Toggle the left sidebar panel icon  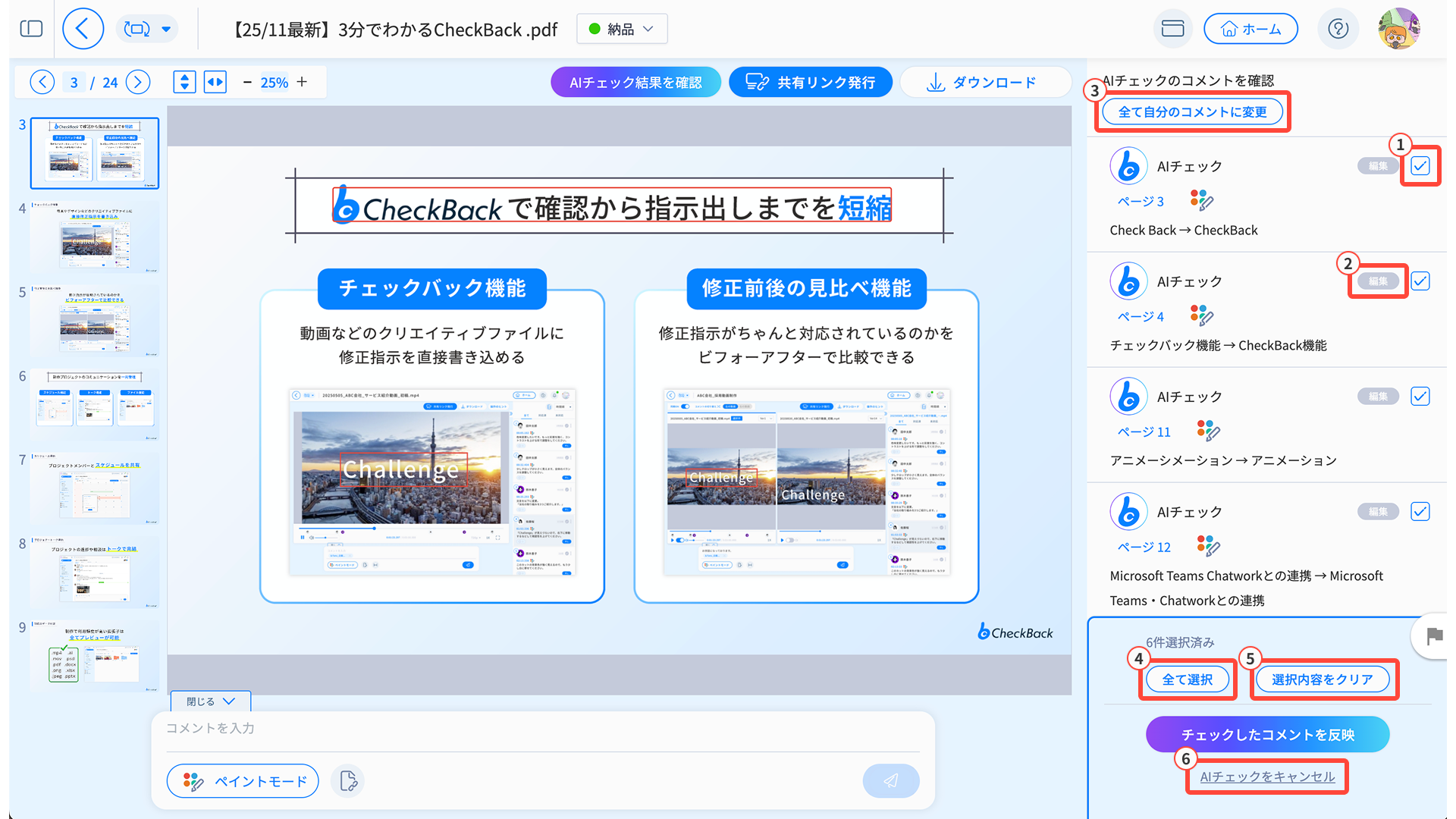click(x=31, y=29)
